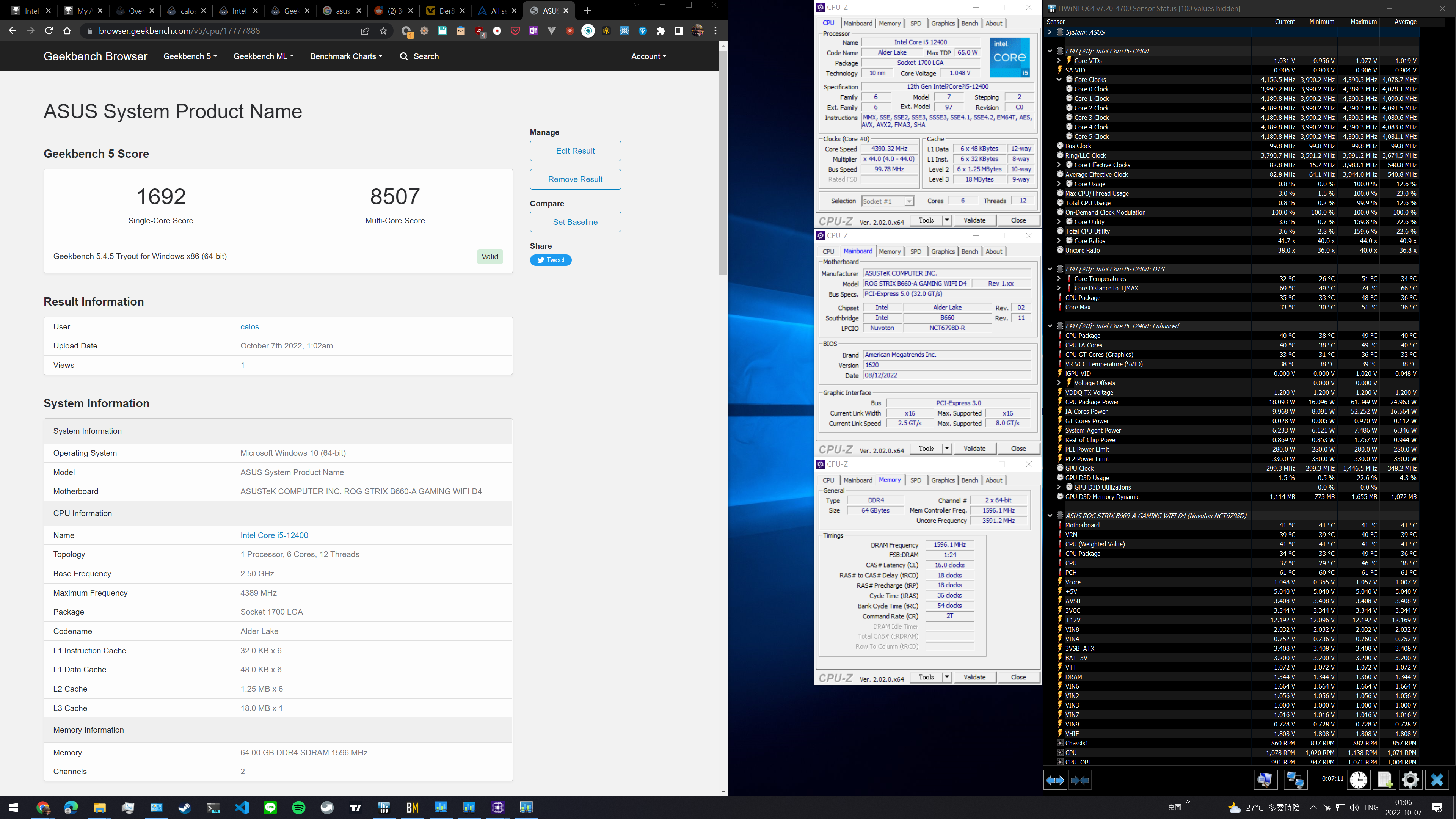Click the Pocket extension icon
The height and width of the screenshot is (819, 1456).
click(x=515, y=31)
